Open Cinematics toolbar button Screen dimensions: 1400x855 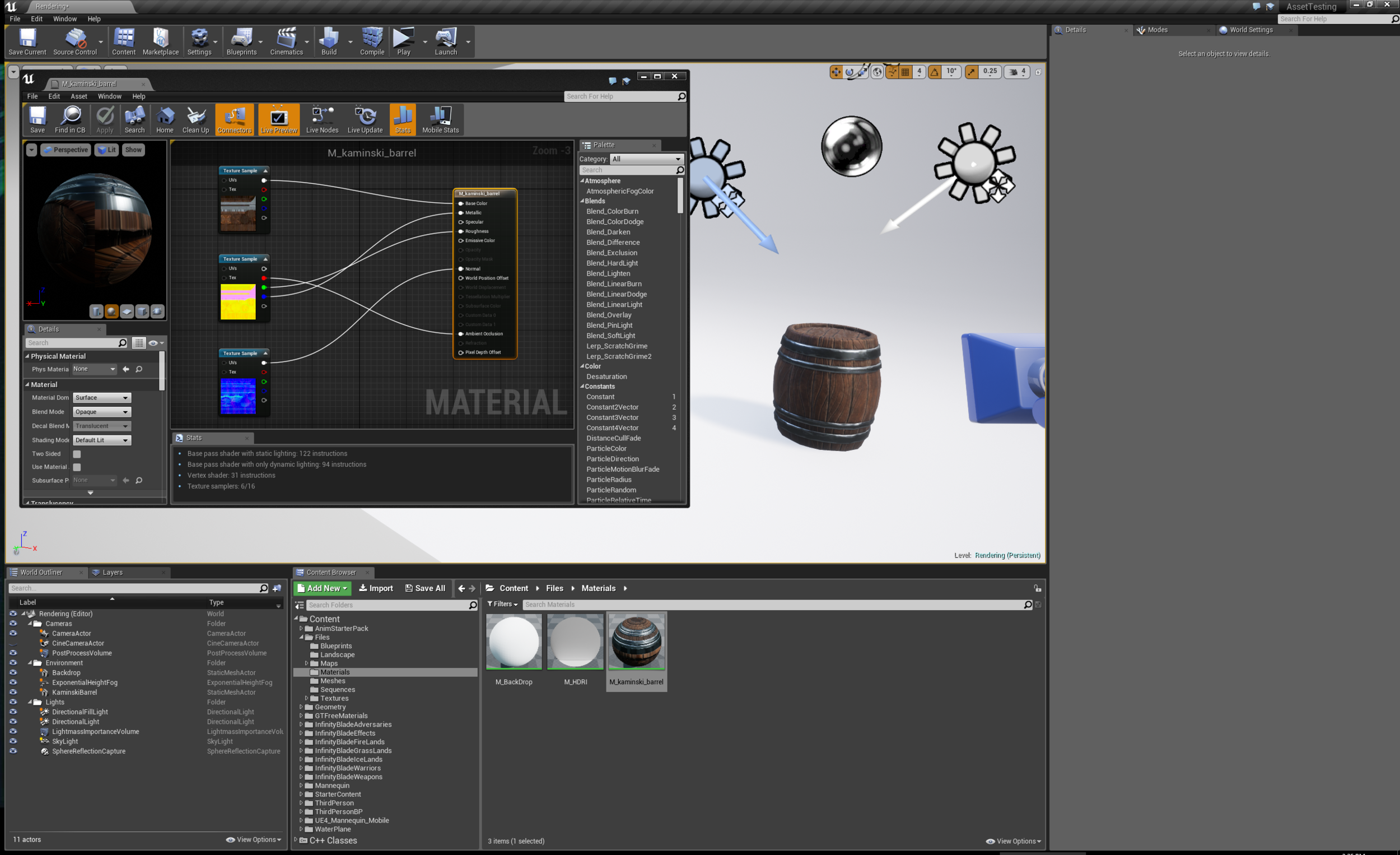pyautogui.click(x=286, y=41)
